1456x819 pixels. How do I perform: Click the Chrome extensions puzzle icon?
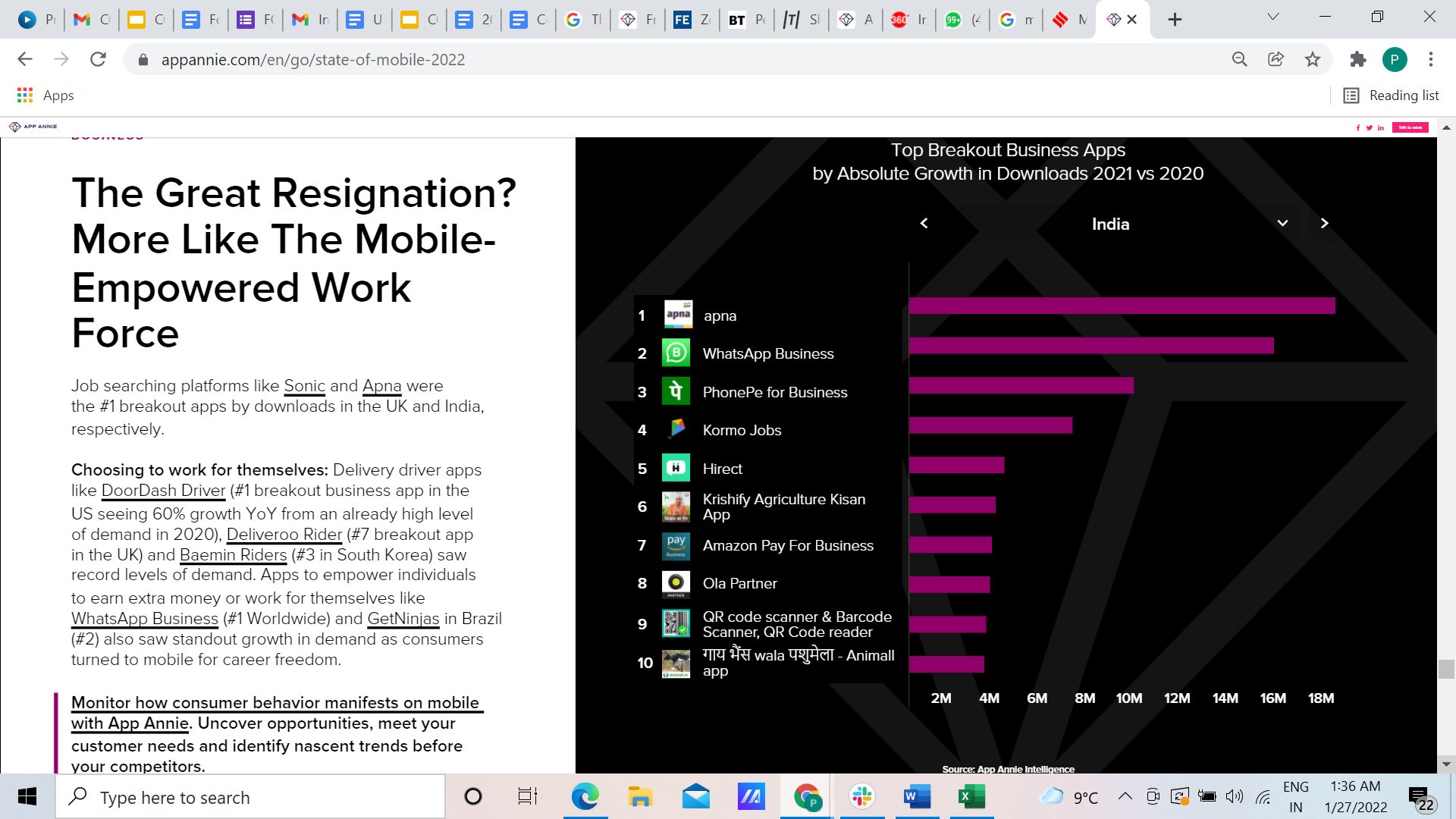[1357, 59]
